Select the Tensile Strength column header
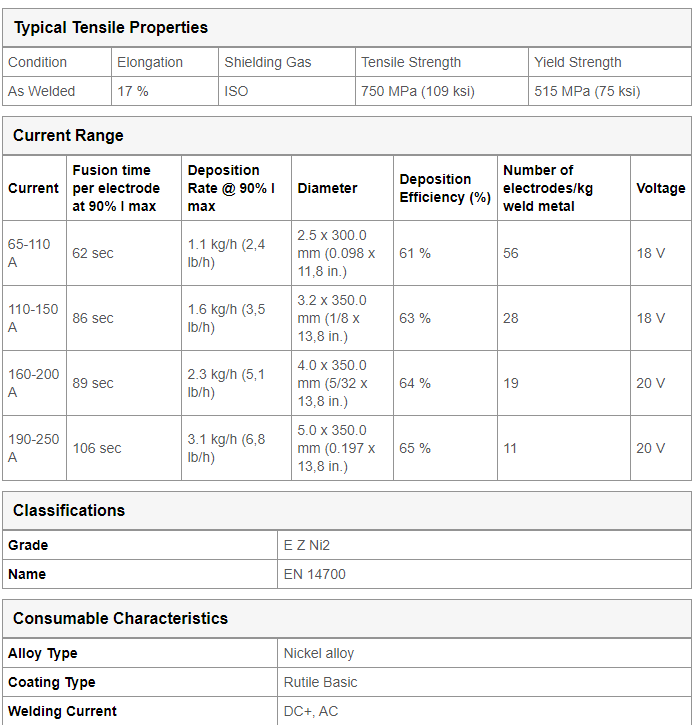The width and height of the screenshot is (699, 725). [442, 62]
